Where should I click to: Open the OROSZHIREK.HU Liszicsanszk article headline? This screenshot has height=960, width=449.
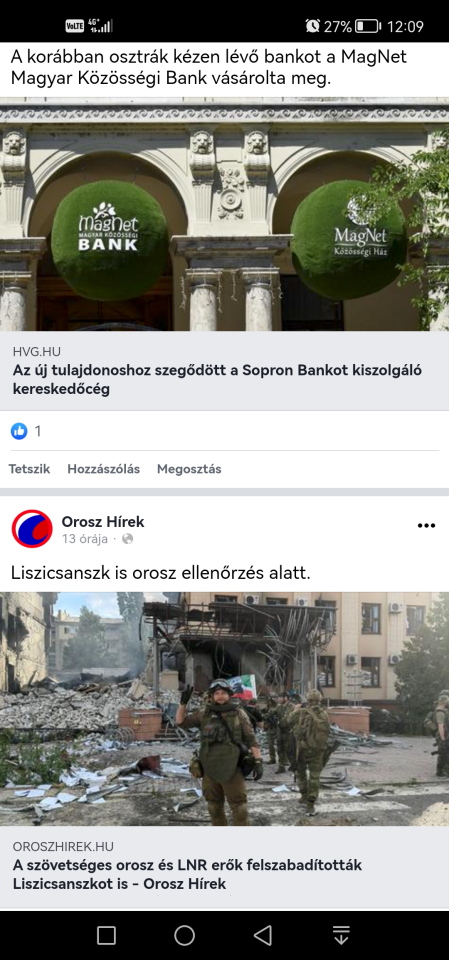pos(187,874)
